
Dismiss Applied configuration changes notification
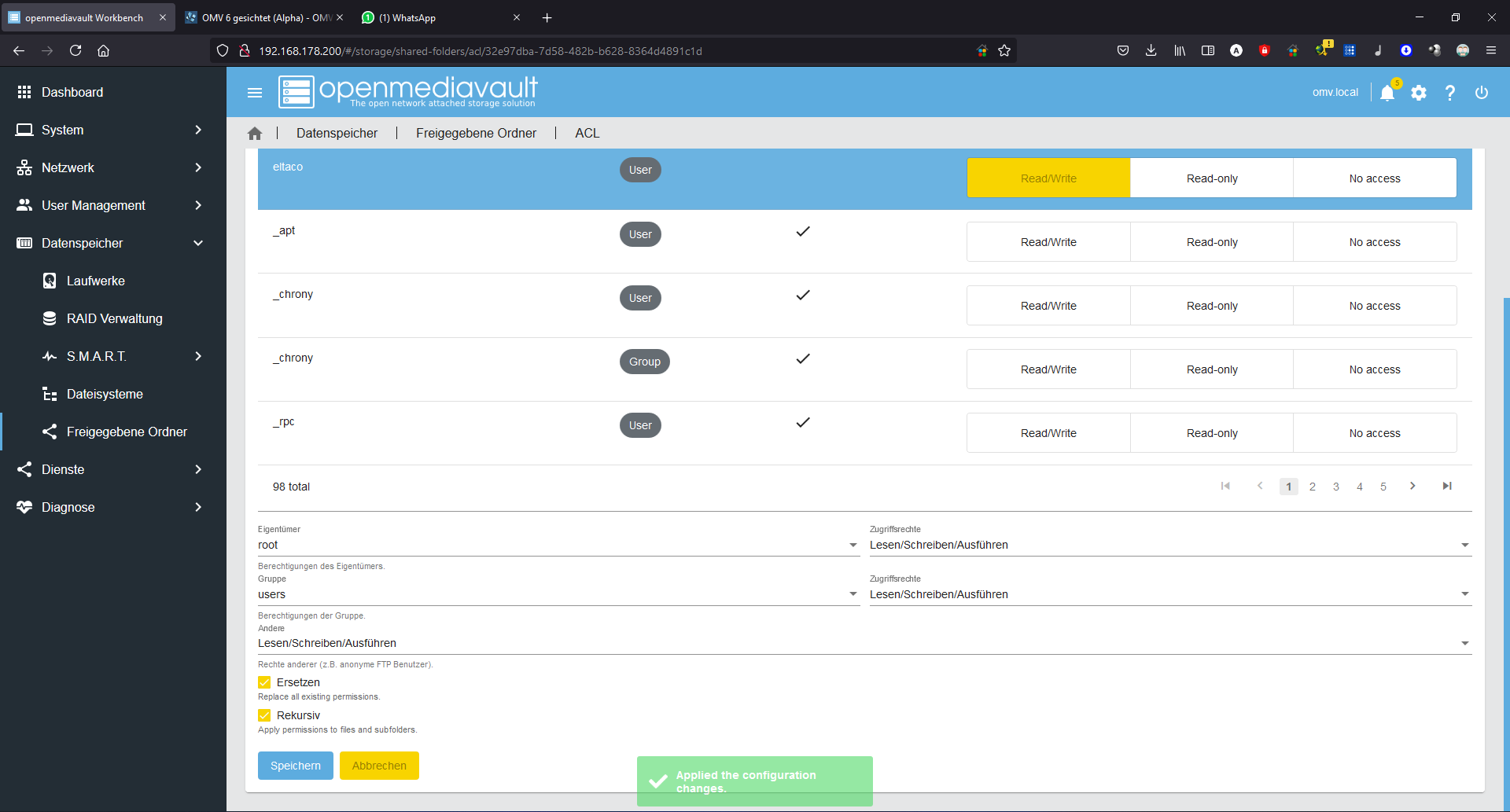pyautogui.click(x=755, y=781)
